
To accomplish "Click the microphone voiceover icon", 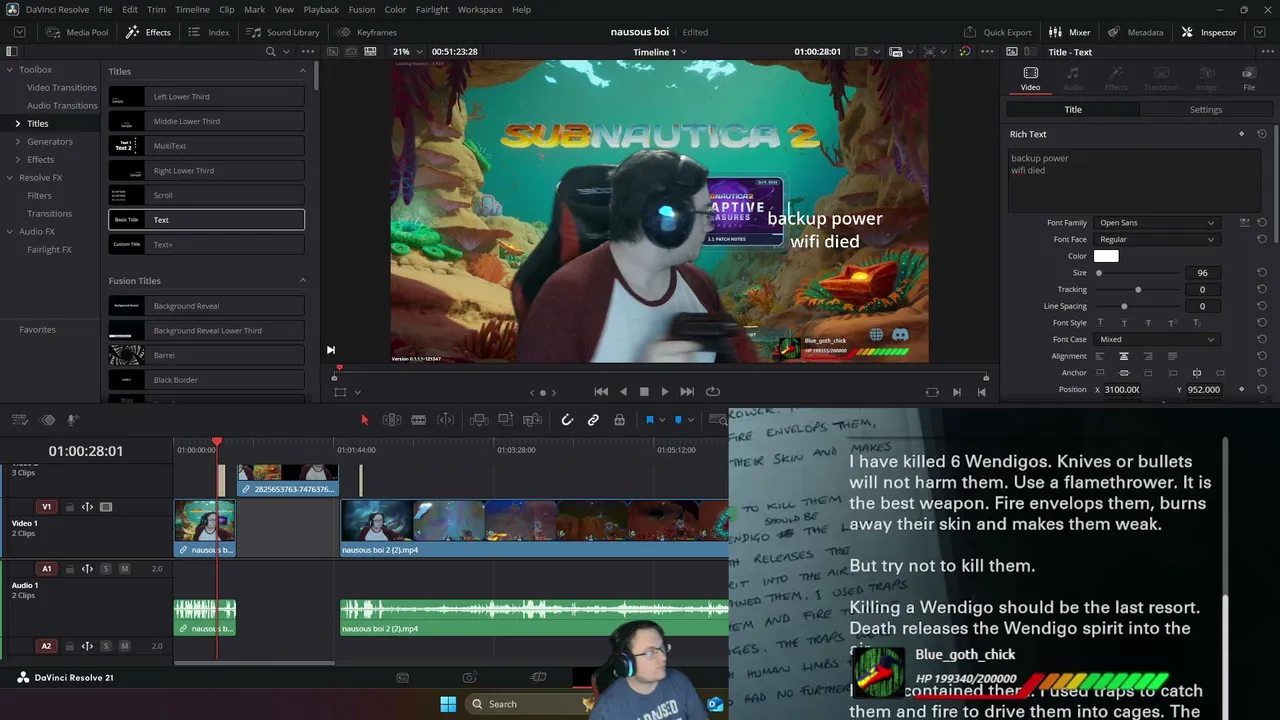I will click(72, 420).
